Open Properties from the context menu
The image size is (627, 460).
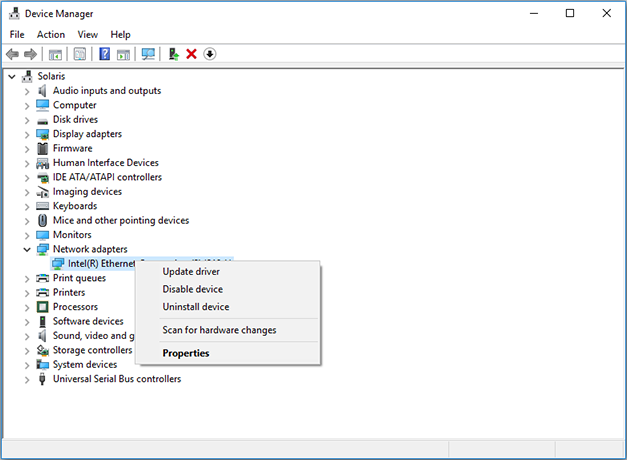186,353
